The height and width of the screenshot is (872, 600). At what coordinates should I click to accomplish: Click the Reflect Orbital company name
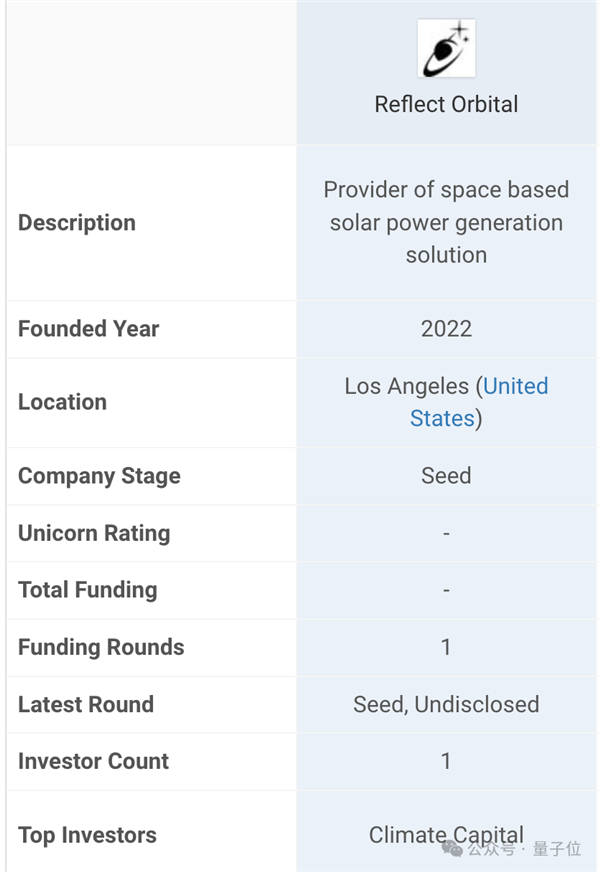point(446,104)
